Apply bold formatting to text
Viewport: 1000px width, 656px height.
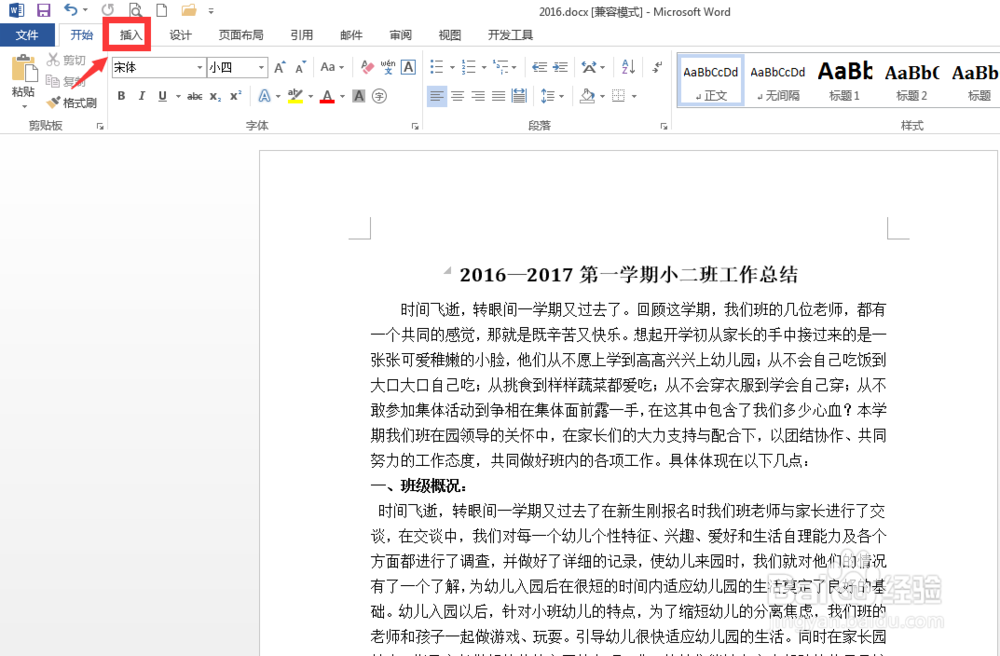pos(121,96)
